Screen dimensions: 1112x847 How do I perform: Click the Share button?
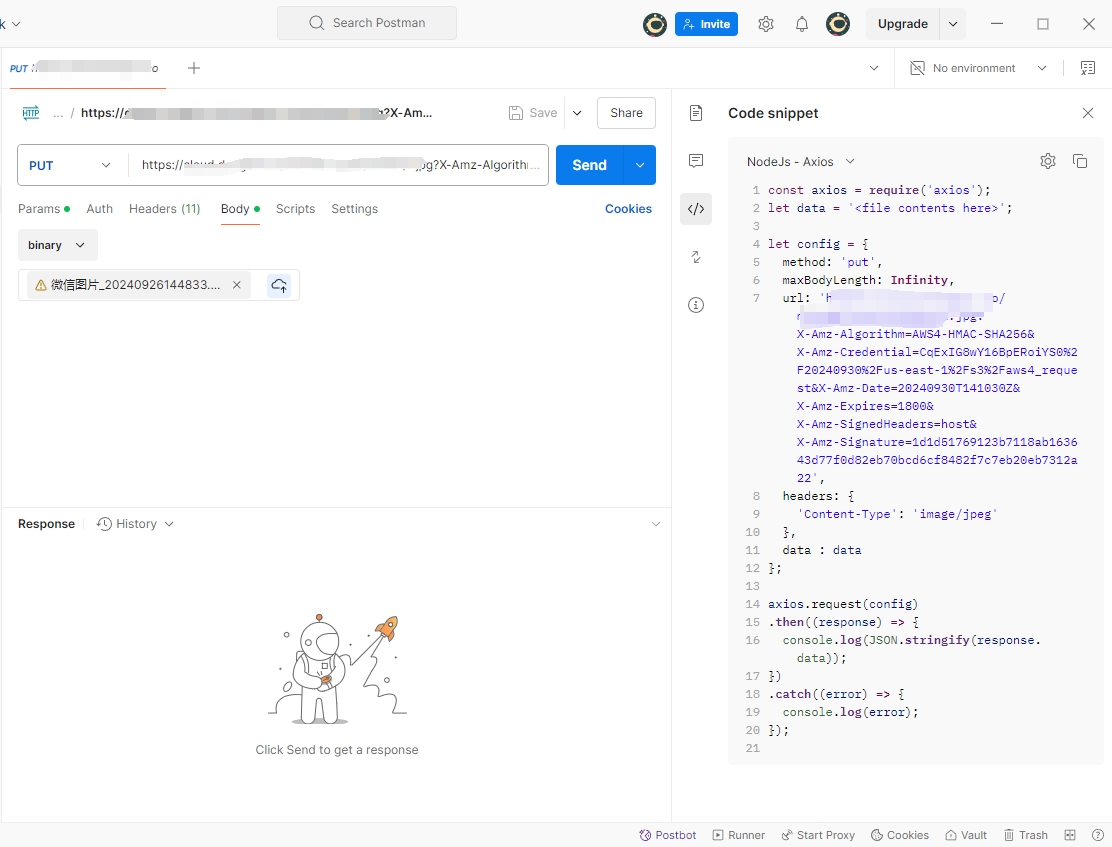coord(626,113)
